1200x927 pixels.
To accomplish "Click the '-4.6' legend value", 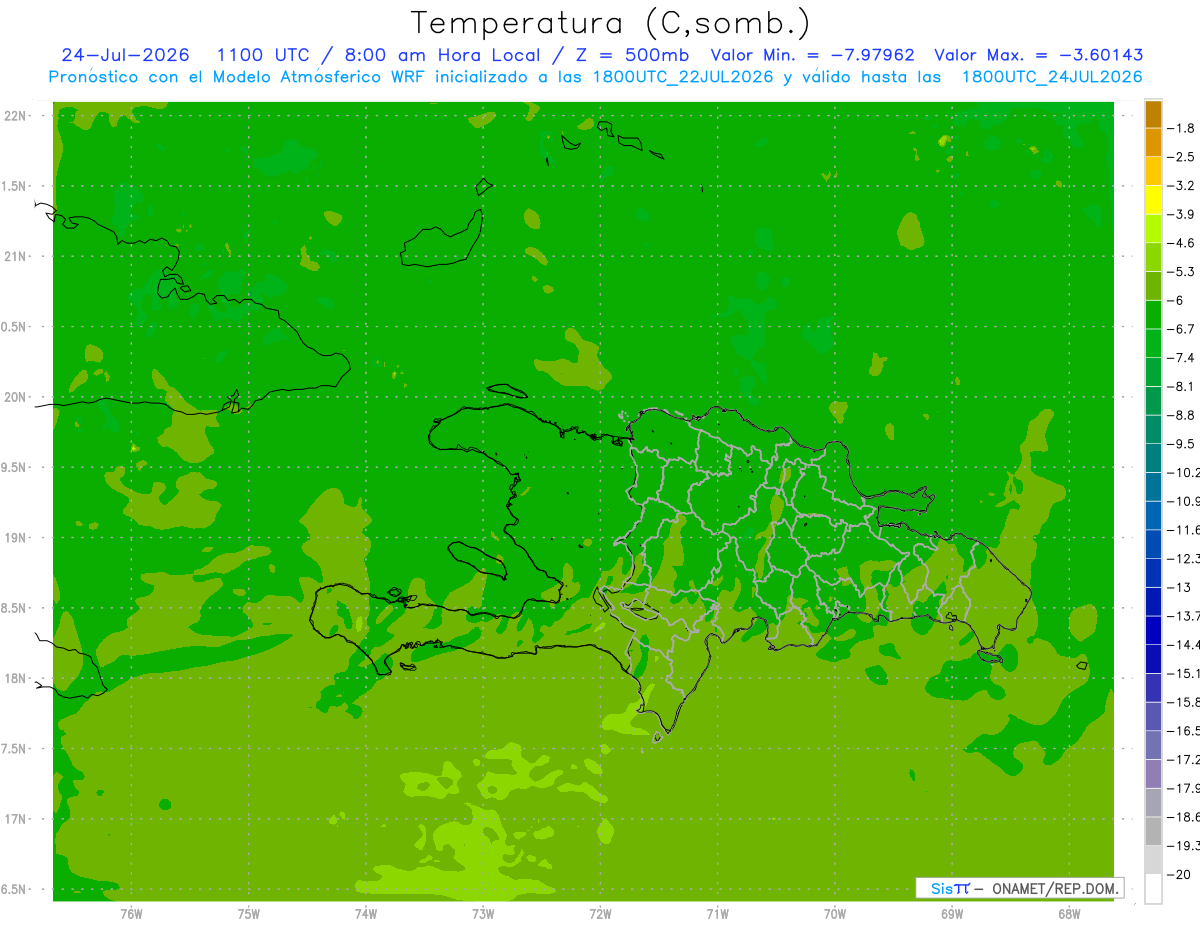I will tap(1181, 243).
